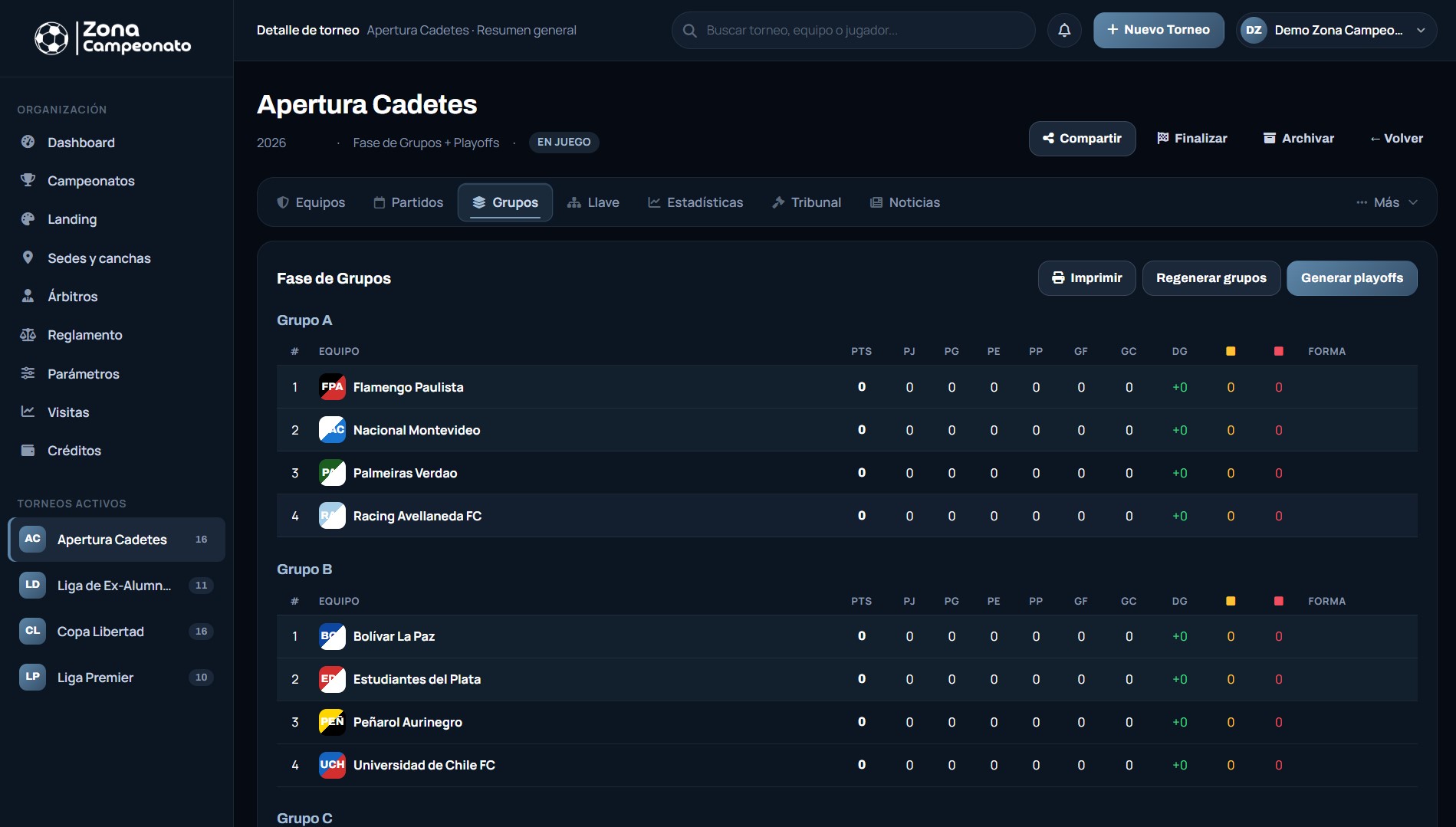Image resolution: width=1456 pixels, height=827 pixels.
Task: Open the Estadísticas tab
Action: click(695, 202)
